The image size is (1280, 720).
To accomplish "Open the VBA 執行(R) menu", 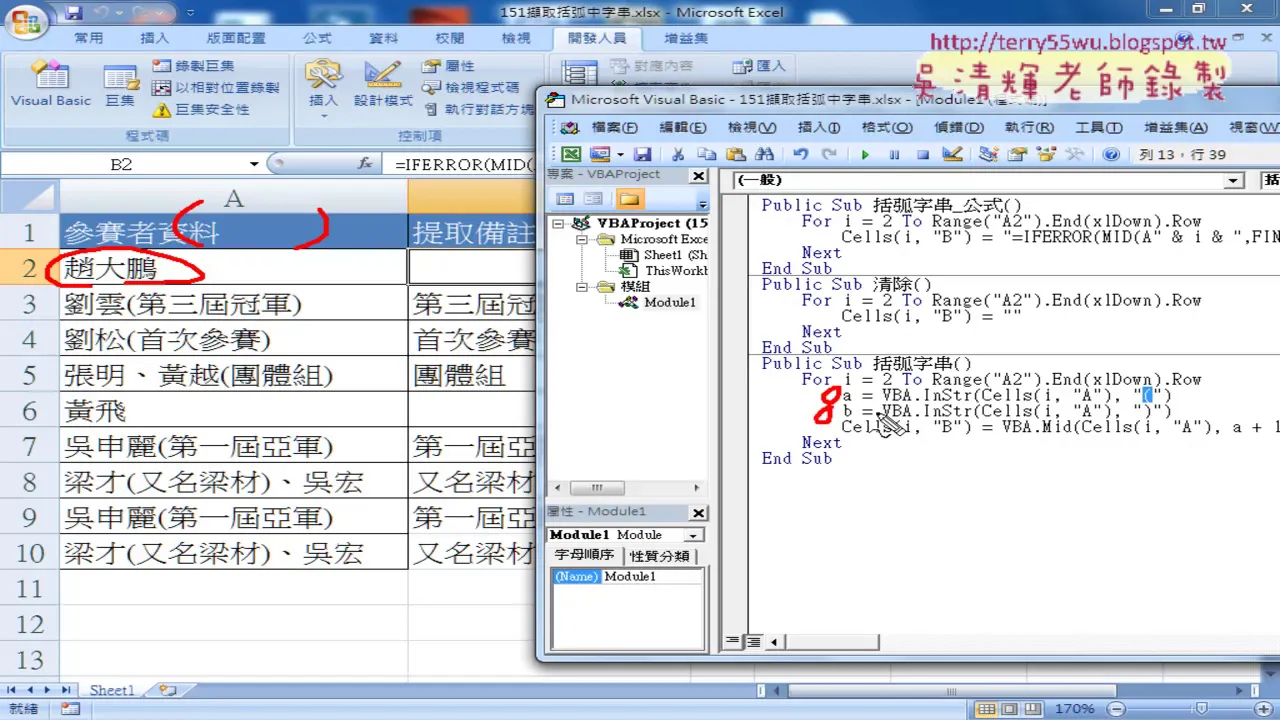I will (1029, 128).
